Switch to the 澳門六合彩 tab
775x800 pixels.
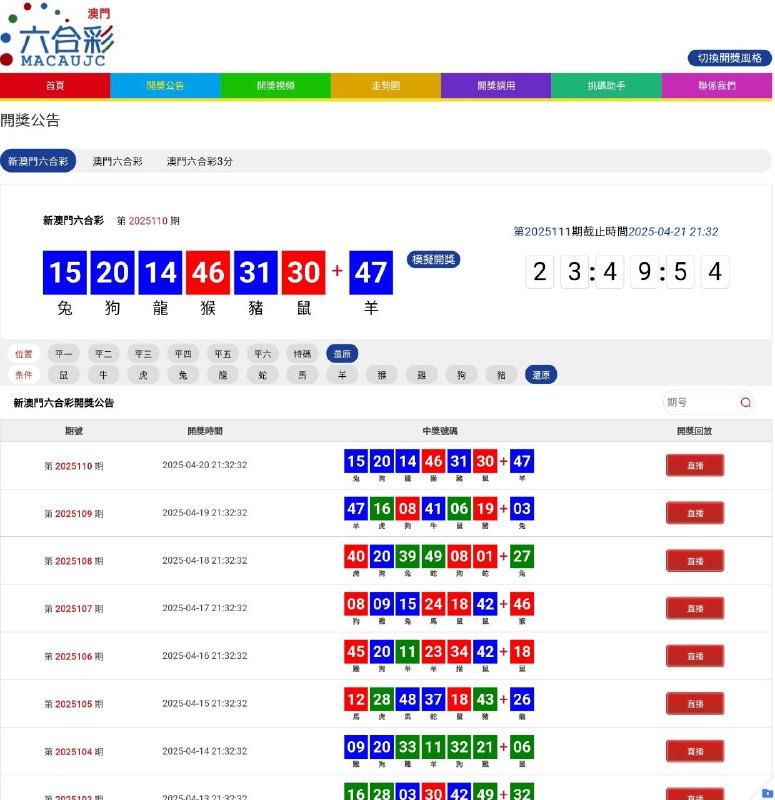[x=117, y=161]
